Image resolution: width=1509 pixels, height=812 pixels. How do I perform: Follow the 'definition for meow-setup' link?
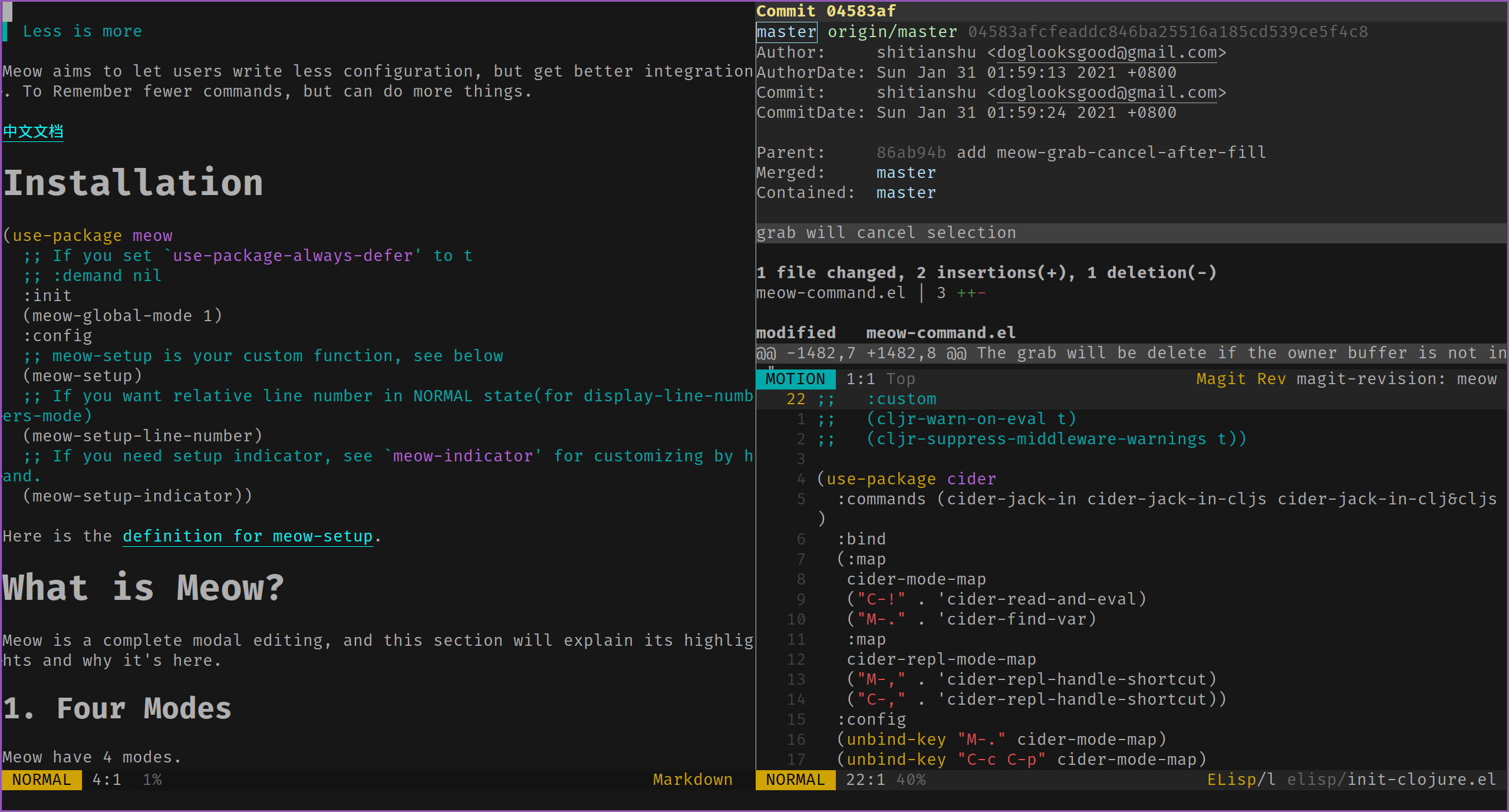pos(248,536)
